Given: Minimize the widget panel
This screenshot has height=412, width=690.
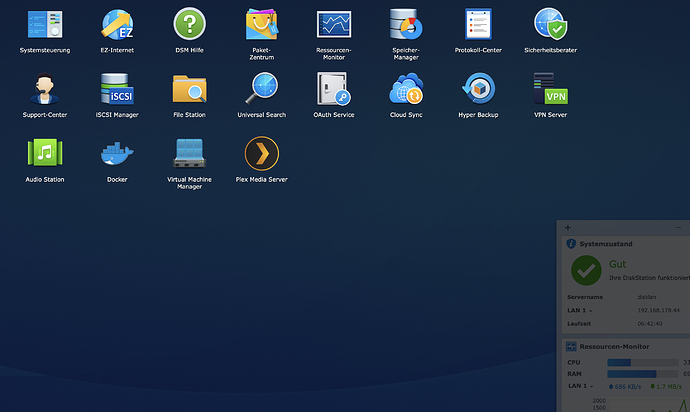Looking at the screenshot, I should click(x=678, y=228).
